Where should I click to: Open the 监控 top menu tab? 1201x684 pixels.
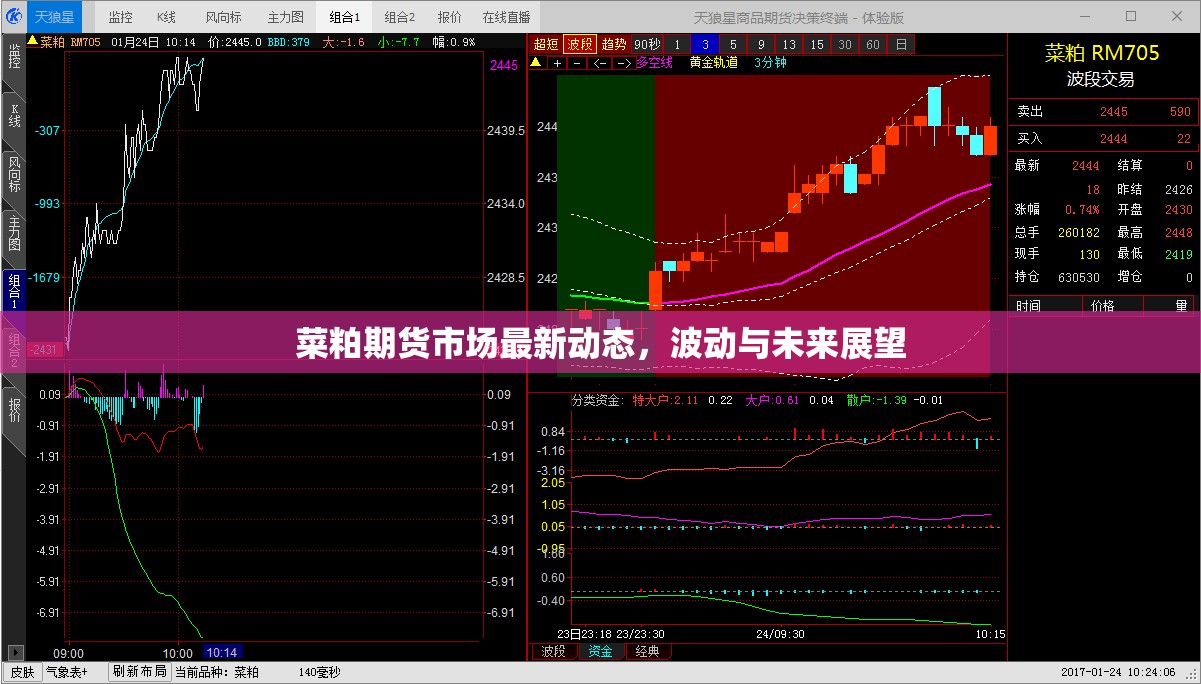point(120,17)
